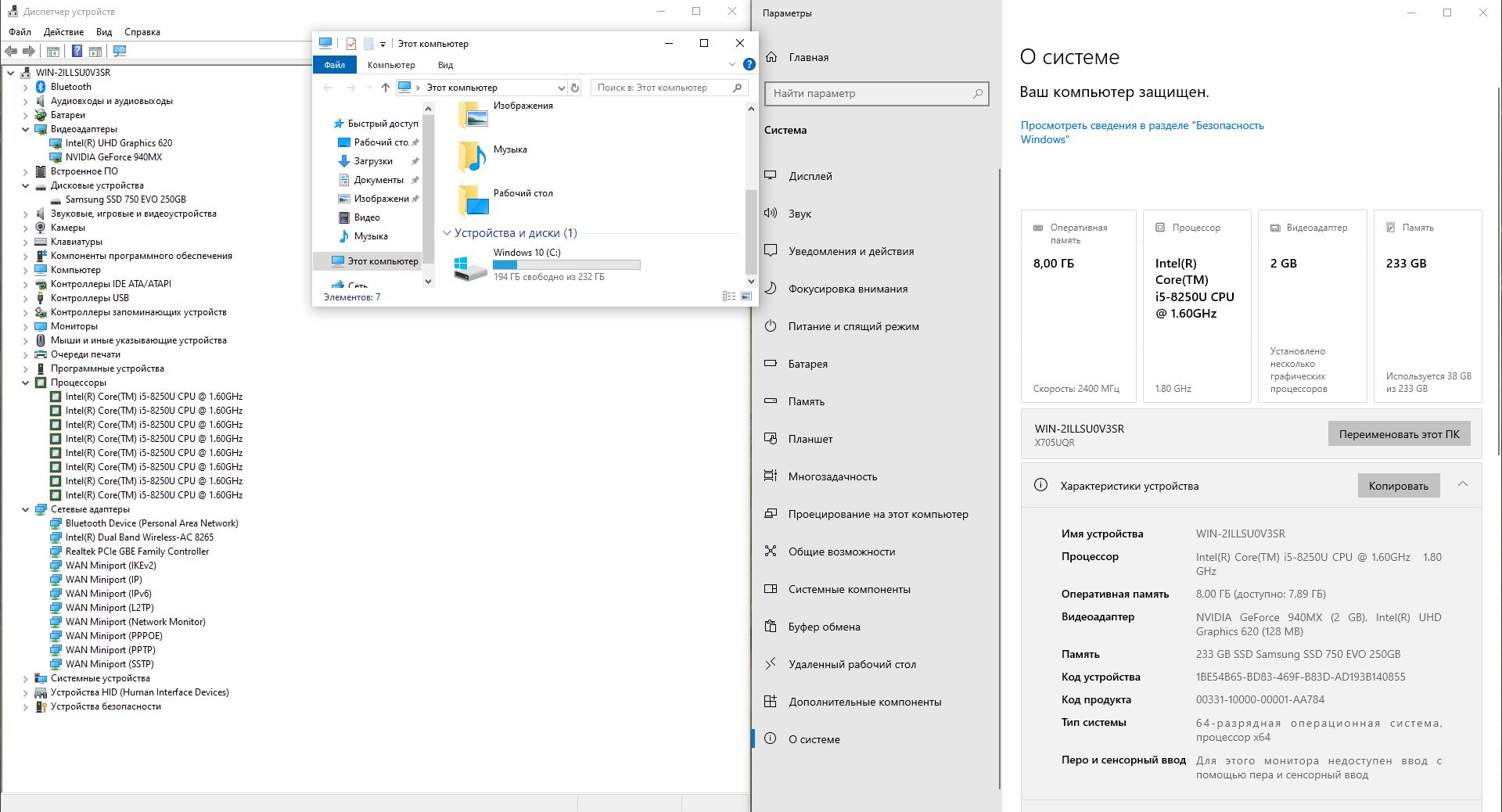Open the address bar history dropdown
1502x812 pixels.
tap(561, 88)
